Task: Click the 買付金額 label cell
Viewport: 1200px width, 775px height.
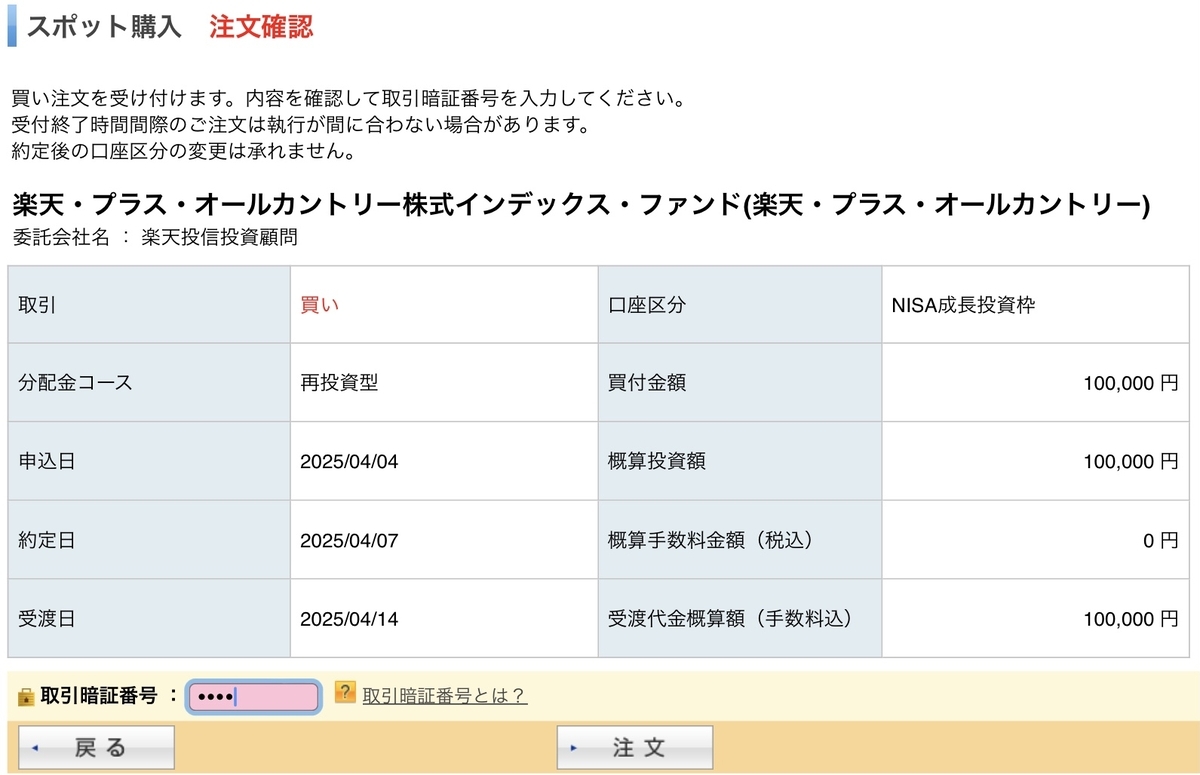Action: [740, 383]
